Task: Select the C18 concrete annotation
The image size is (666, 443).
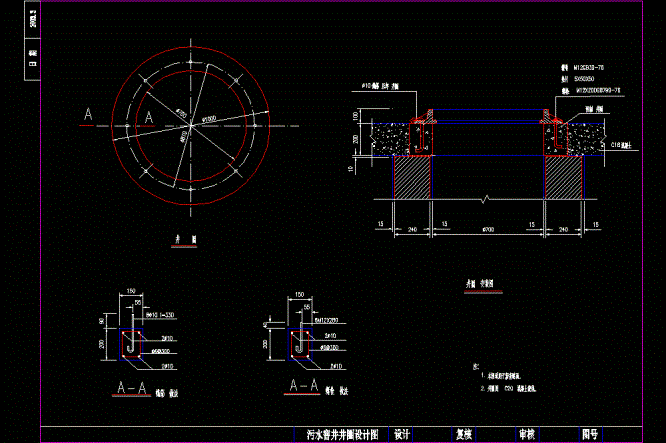Action: click(621, 145)
